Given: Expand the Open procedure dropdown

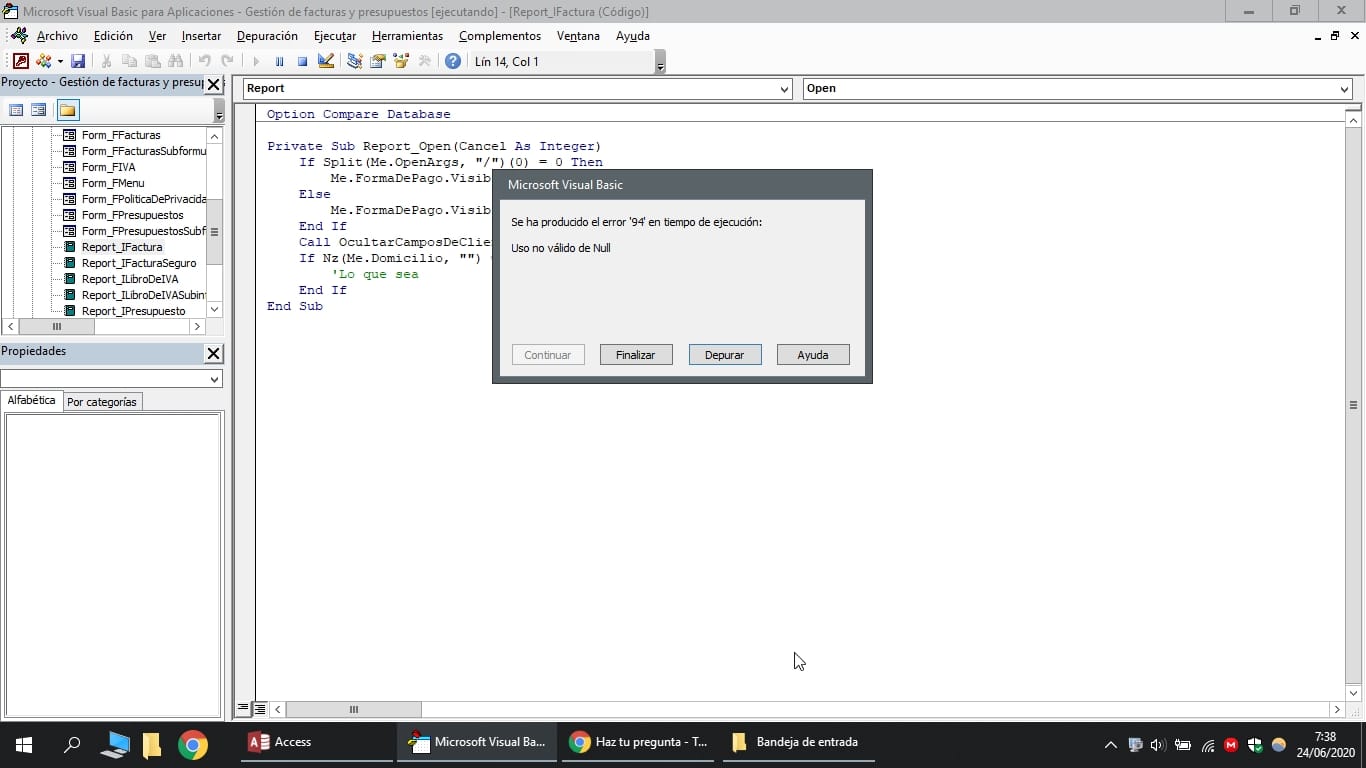Looking at the screenshot, I should tap(1343, 89).
